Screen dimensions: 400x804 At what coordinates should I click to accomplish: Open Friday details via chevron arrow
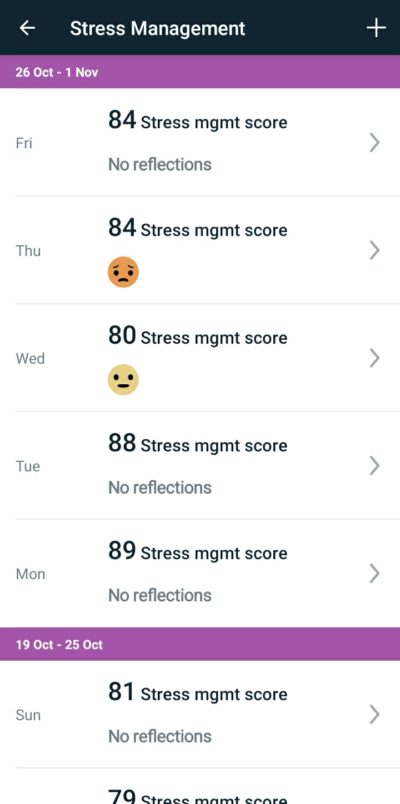(374, 143)
